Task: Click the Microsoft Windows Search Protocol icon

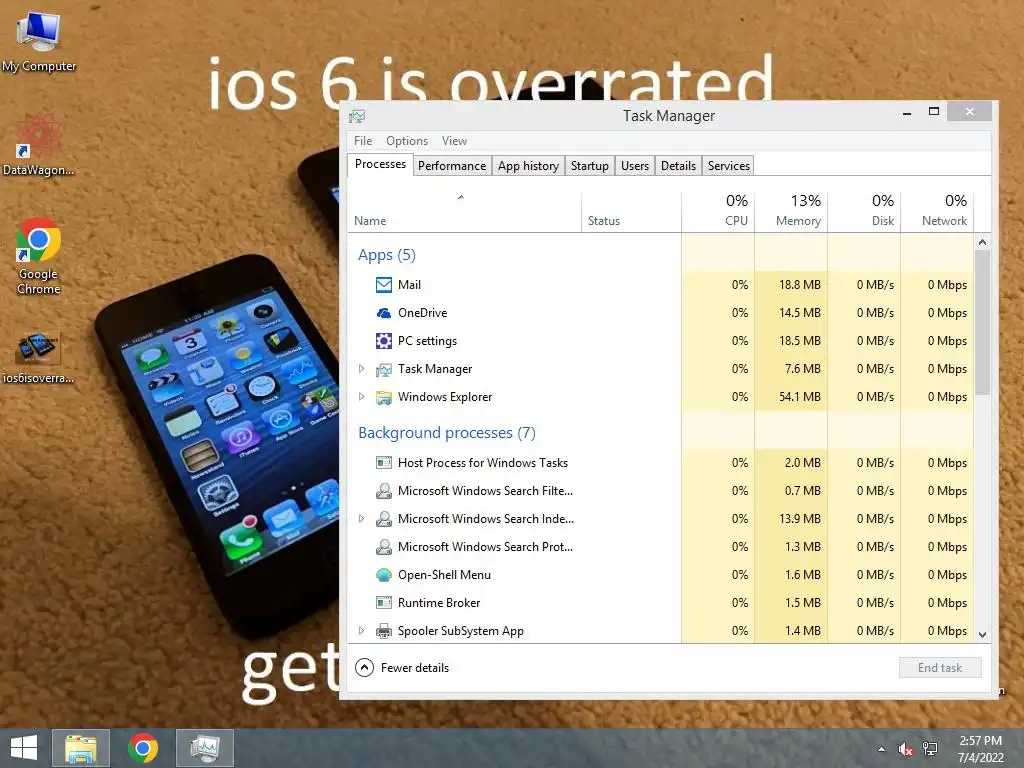Action: [384, 547]
